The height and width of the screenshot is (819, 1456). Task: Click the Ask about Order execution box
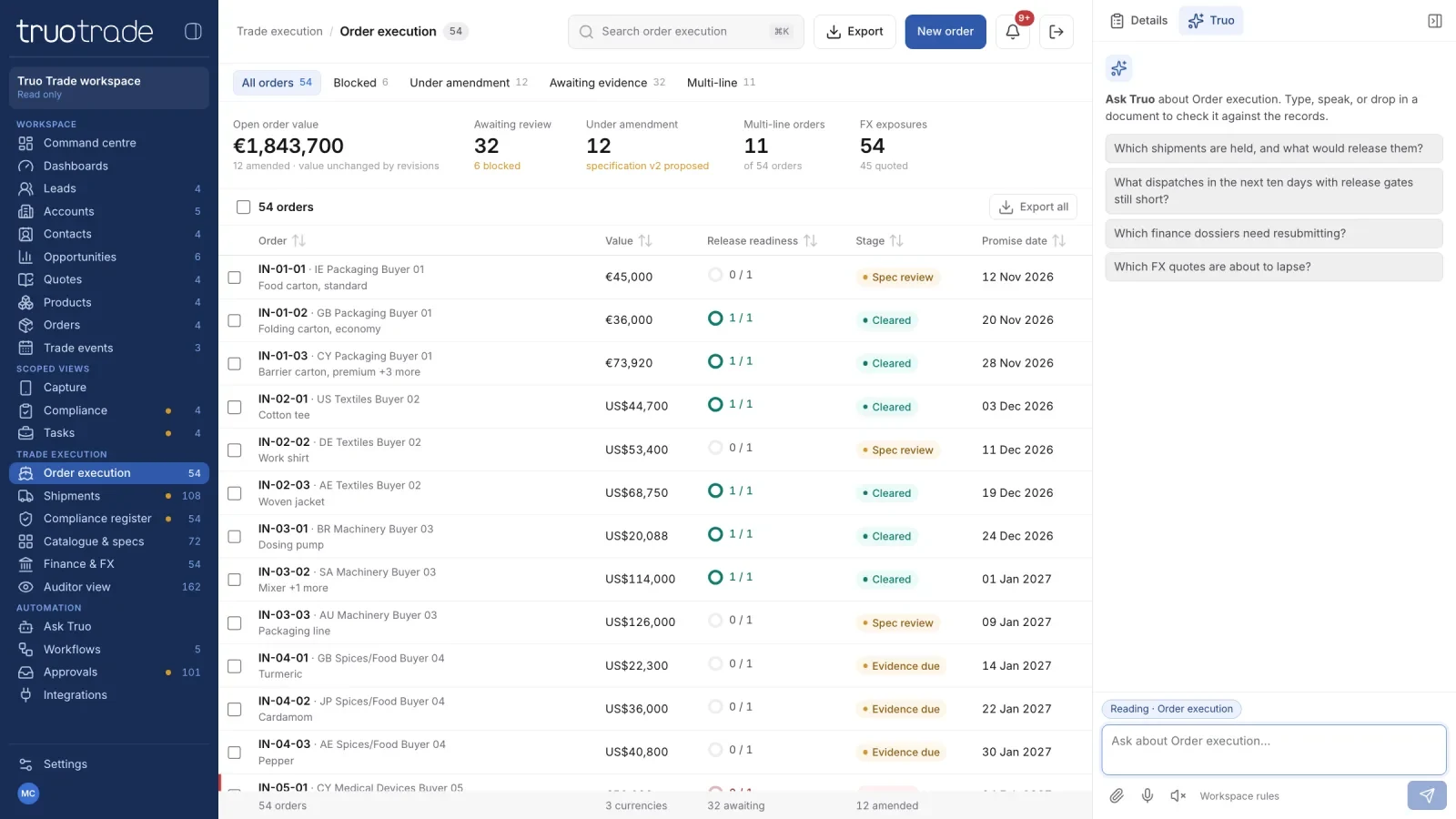pyautogui.click(x=1274, y=750)
